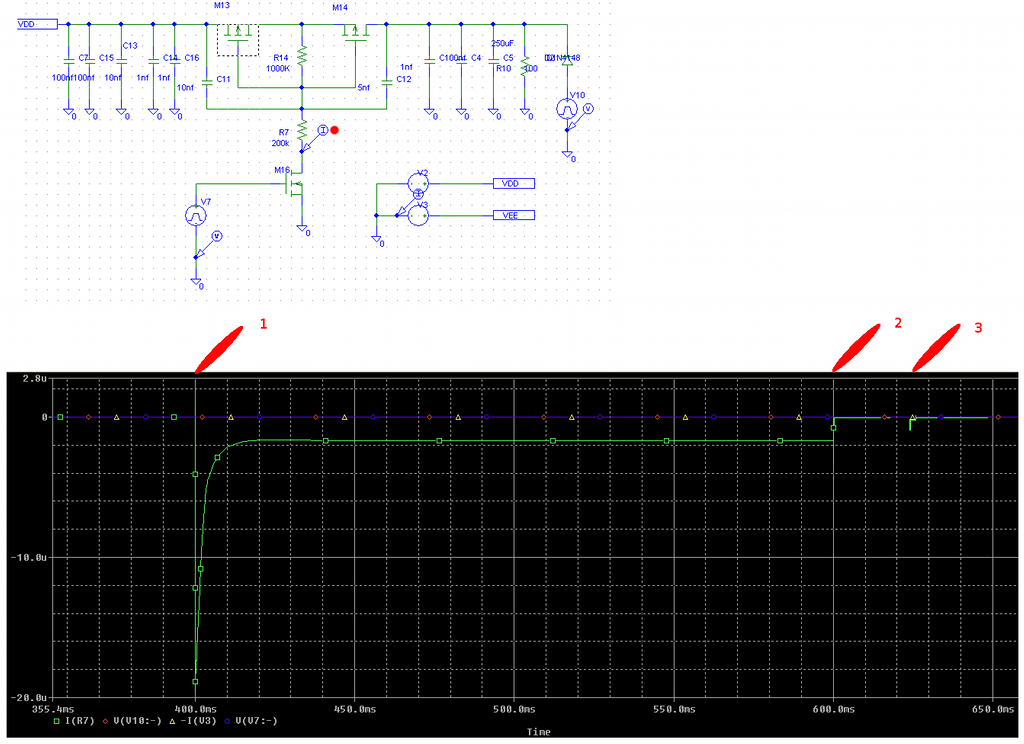Select the C4 capacitor symbol

[x=462, y=61]
